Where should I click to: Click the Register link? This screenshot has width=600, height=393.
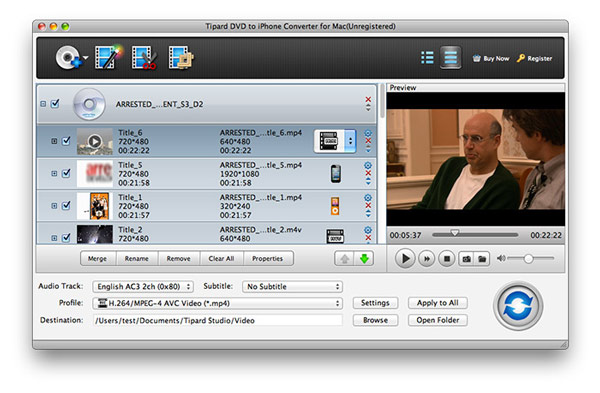click(x=535, y=59)
